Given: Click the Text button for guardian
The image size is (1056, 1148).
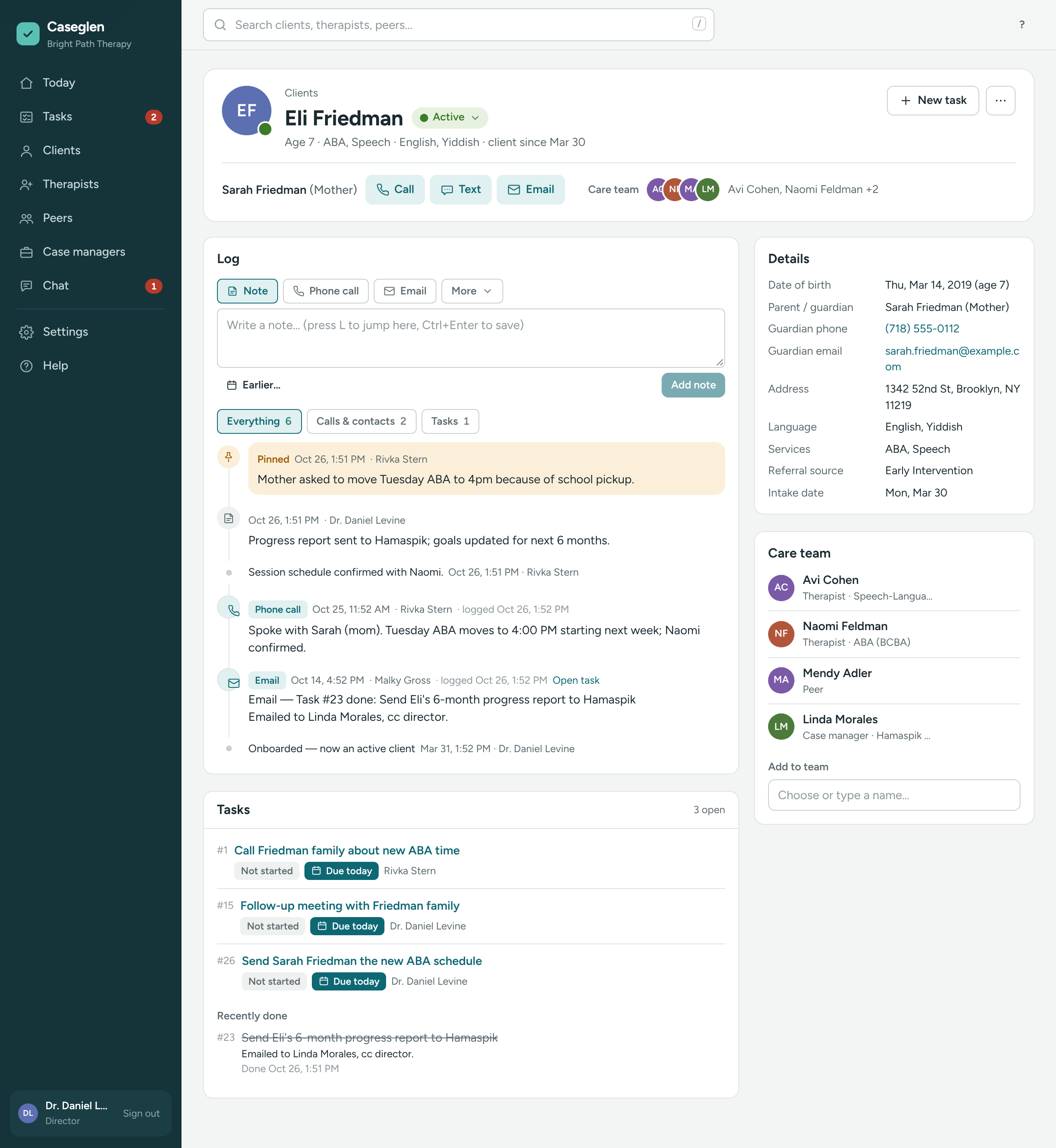Looking at the screenshot, I should (461, 190).
